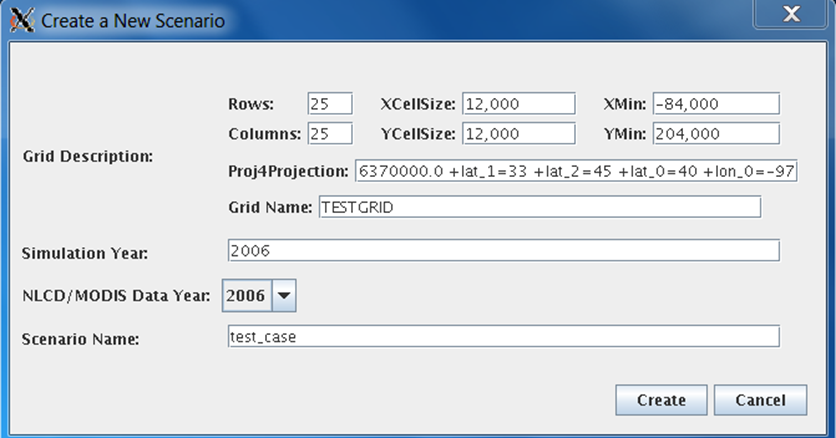Focus the Columns input field
The height and width of the screenshot is (438, 836).
(330, 133)
